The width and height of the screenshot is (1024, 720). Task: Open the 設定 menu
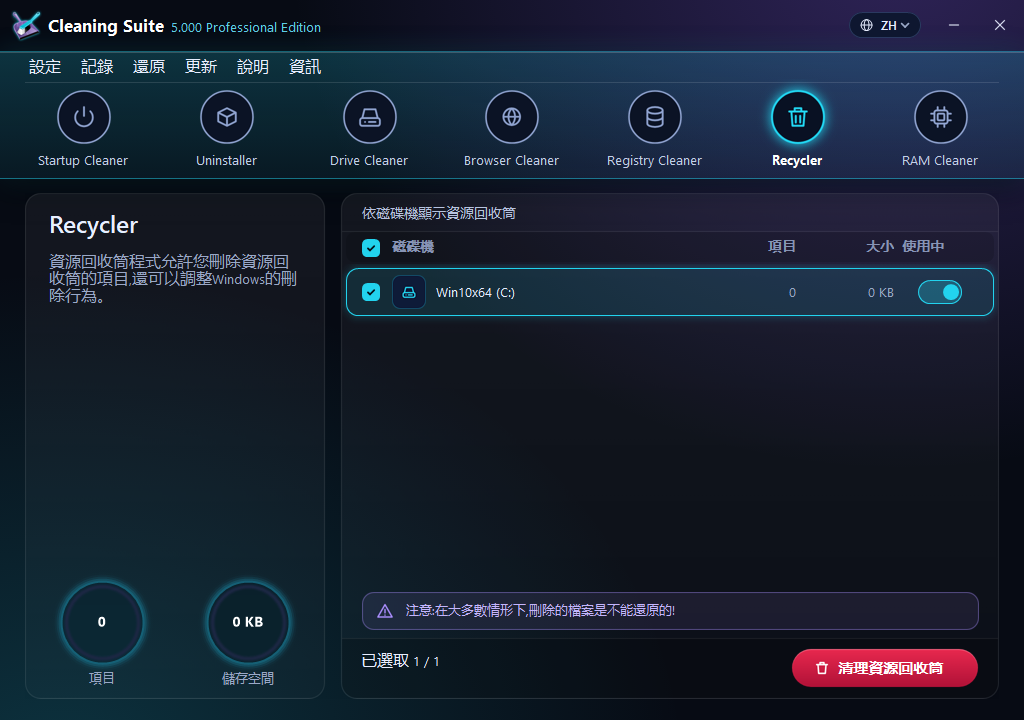[45, 67]
